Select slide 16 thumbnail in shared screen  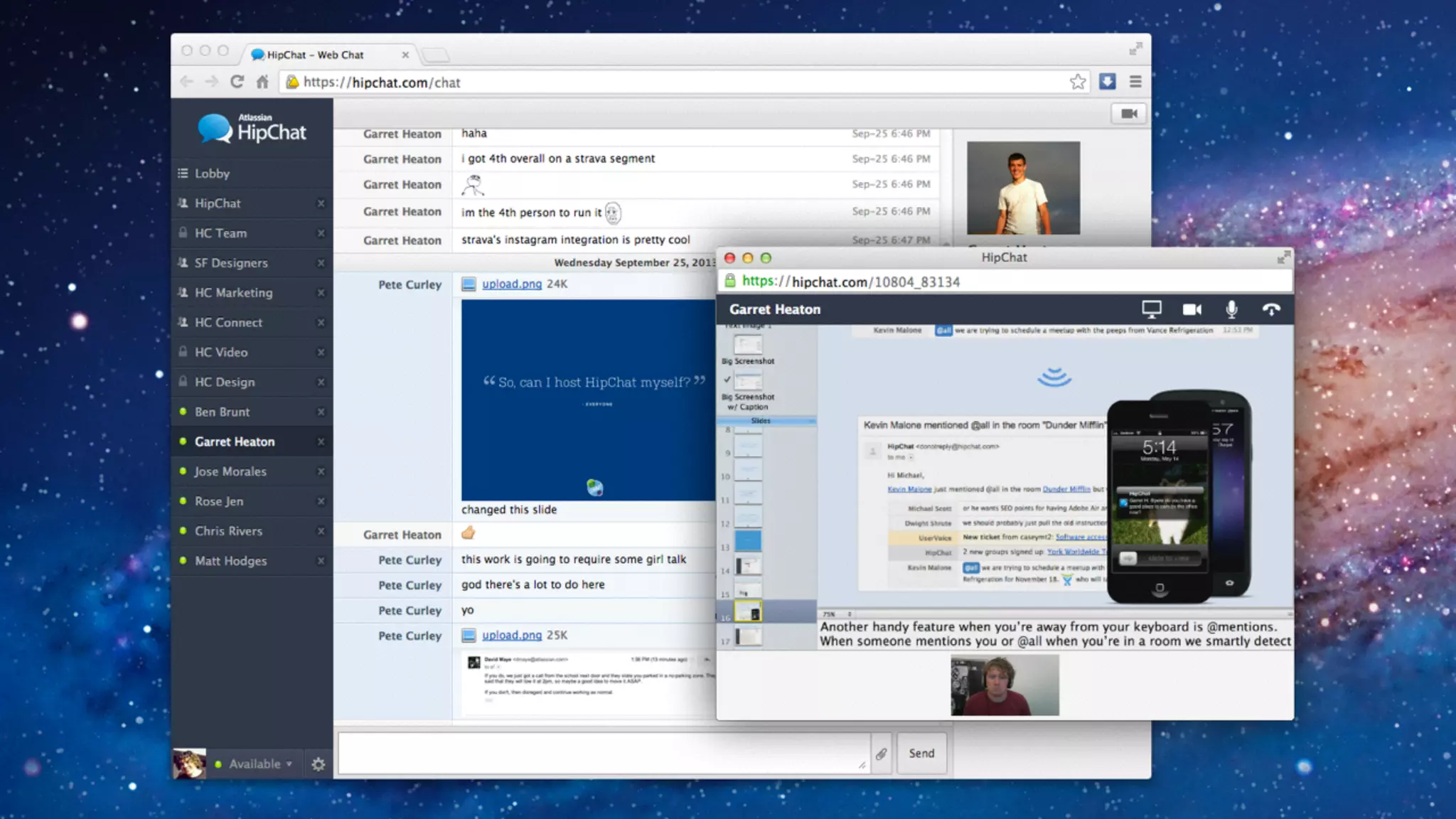click(747, 611)
